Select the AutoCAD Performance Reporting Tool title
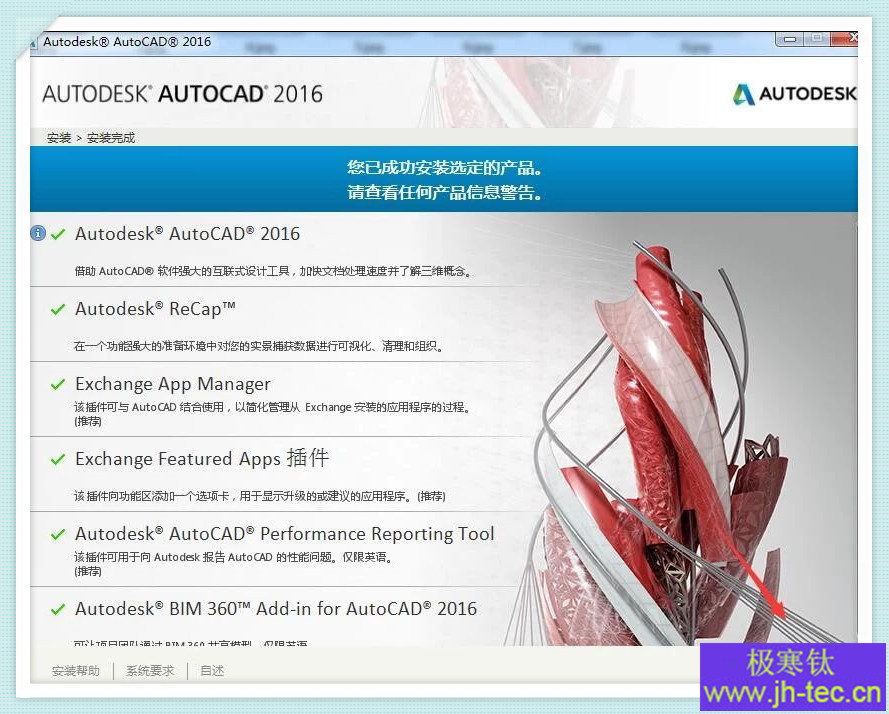889x714 pixels. (285, 534)
